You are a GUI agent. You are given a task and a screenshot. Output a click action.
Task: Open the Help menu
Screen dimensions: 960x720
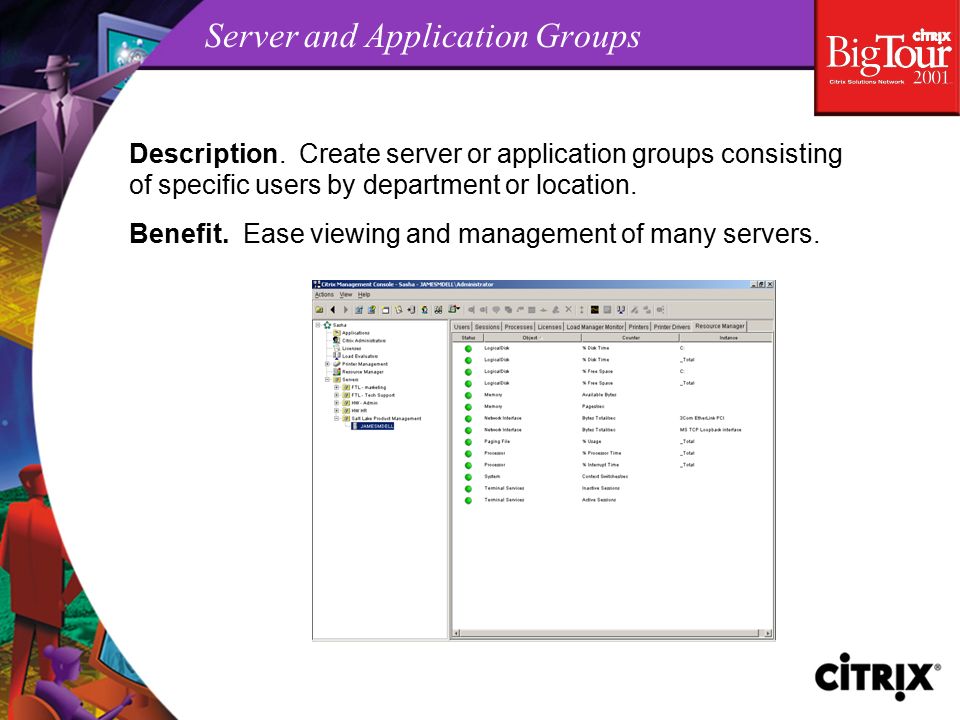[364, 294]
